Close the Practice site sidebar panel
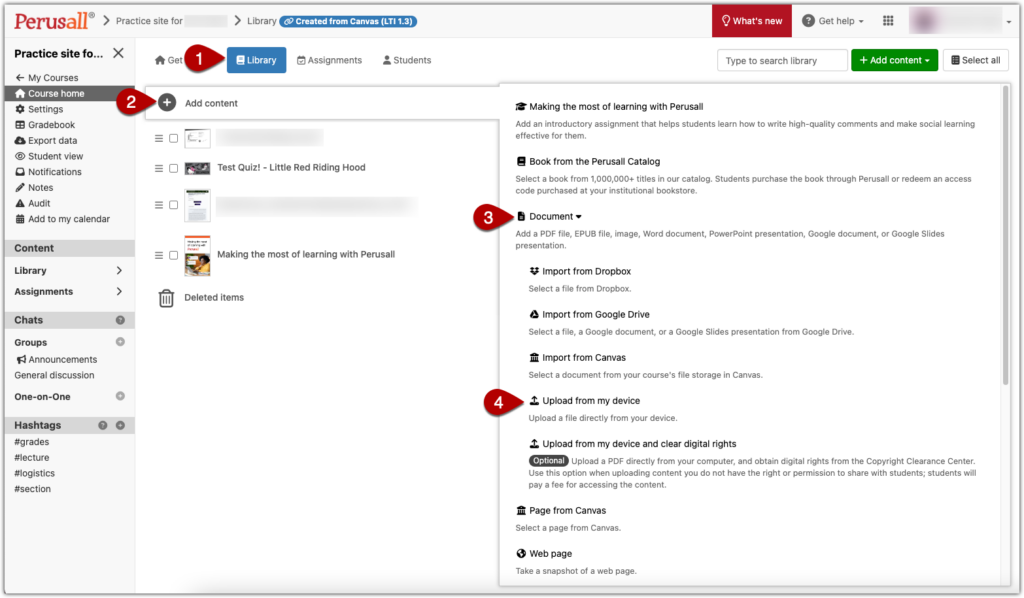The image size is (1024, 598). tap(118, 53)
